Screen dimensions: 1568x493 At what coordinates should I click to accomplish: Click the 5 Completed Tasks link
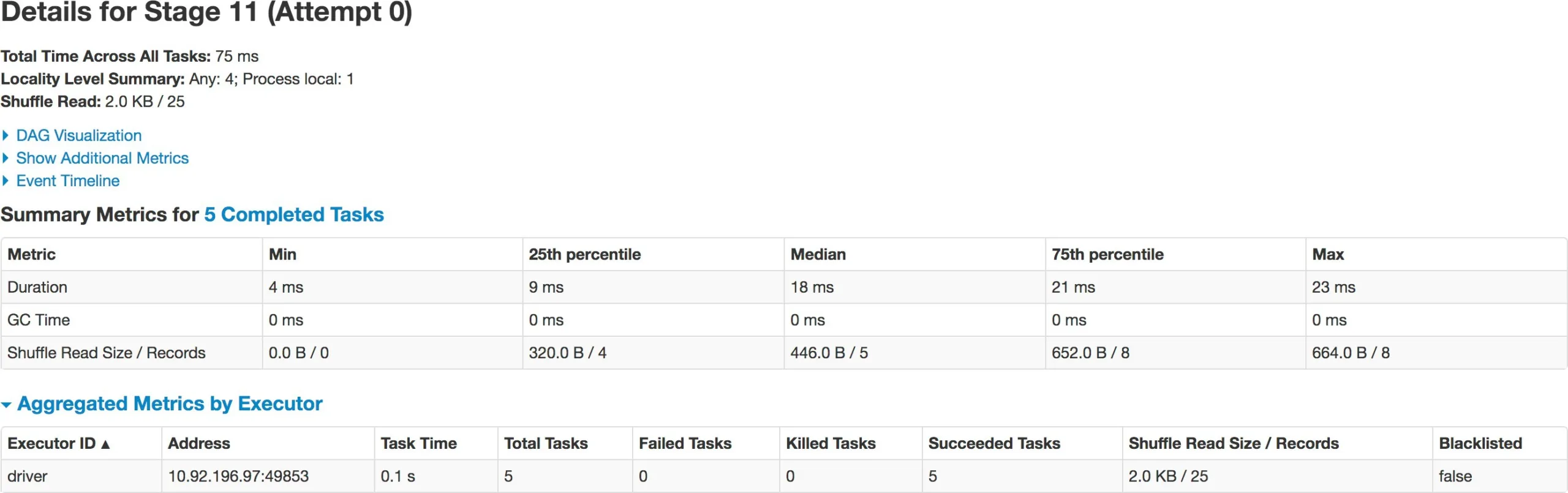tap(293, 214)
